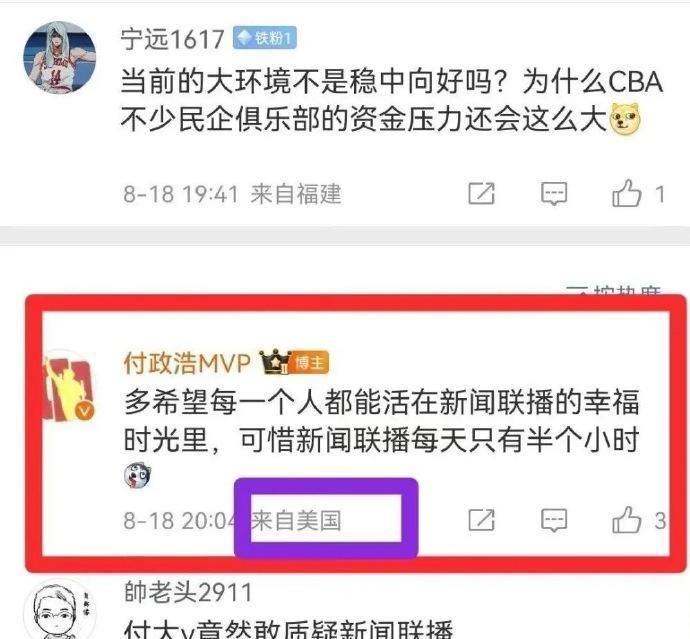Reply to 宁远1617's comment via speech bubble
This screenshot has width=690, height=639.
click(554, 194)
